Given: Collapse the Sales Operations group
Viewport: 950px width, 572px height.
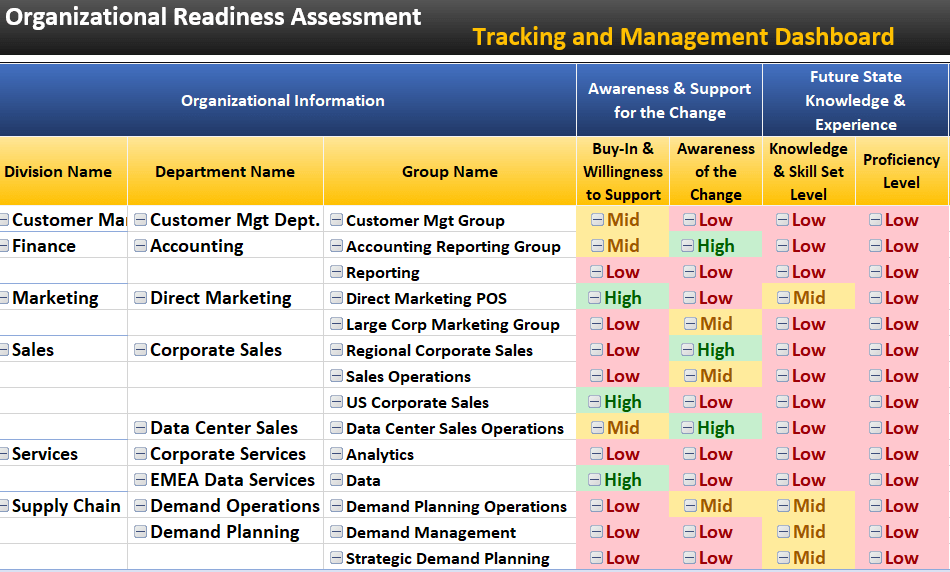Looking at the screenshot, I should (x=336, y=376).
